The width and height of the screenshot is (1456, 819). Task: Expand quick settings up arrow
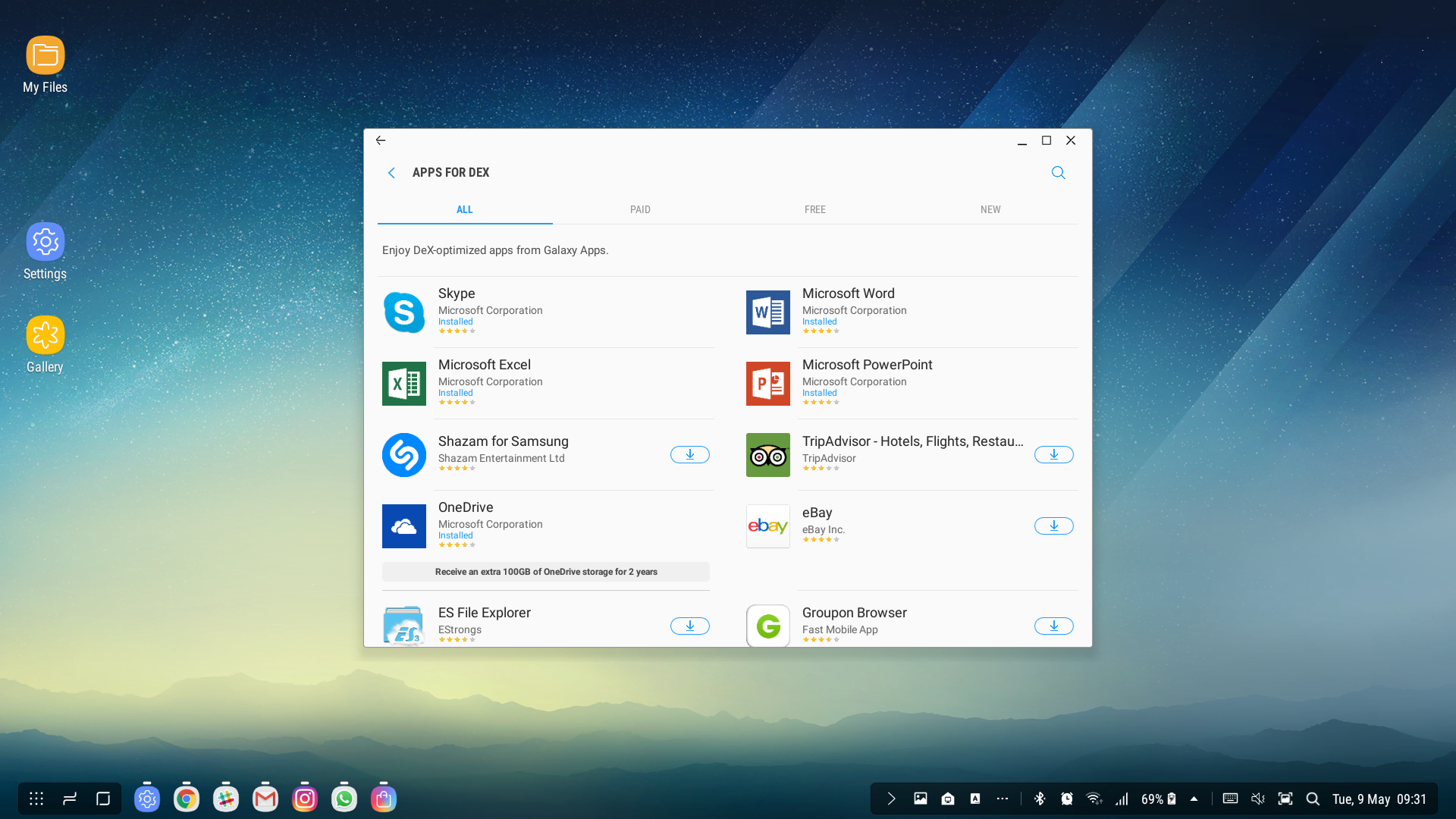point(1194,799)
